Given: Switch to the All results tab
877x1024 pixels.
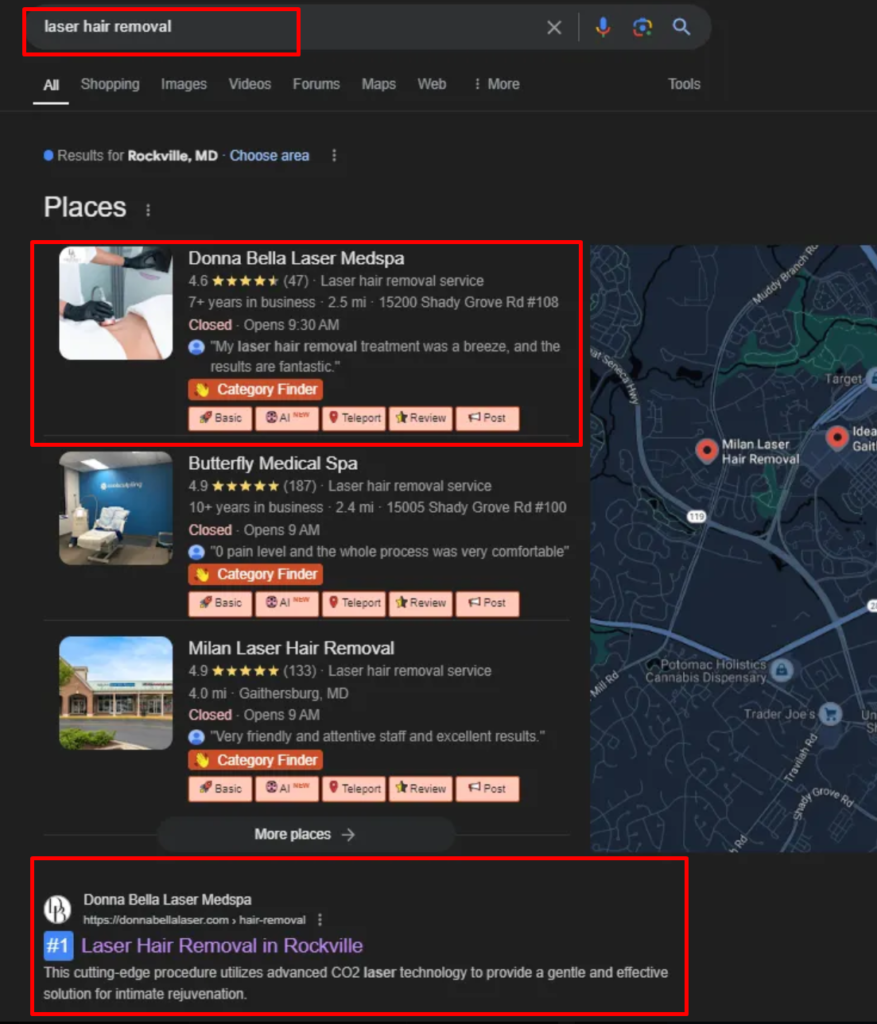Looking at the screenshot, I should click(x=51, y=85).
